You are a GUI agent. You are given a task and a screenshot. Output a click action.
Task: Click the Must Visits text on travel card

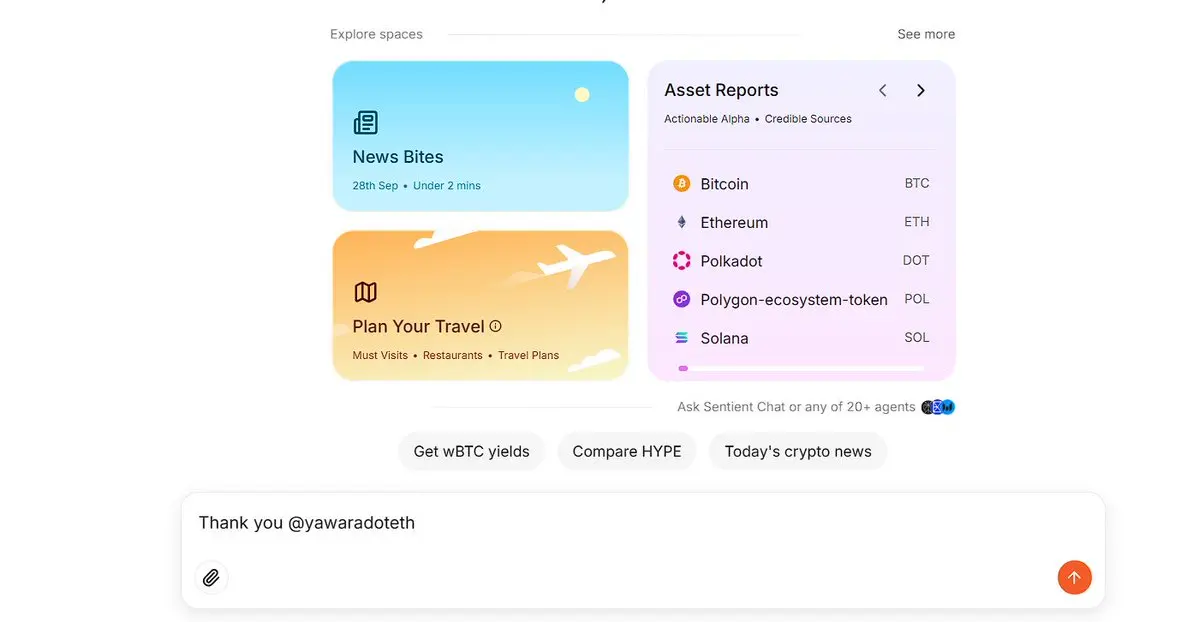tap(380, 355)
